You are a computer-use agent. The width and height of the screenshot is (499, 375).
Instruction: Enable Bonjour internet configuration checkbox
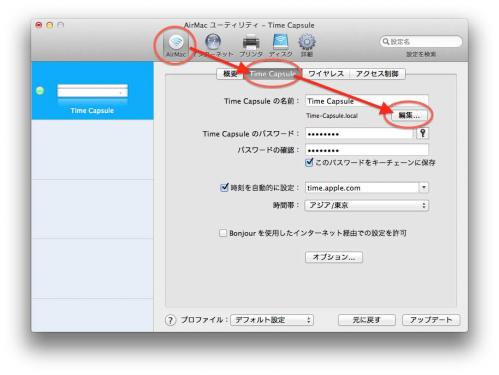click(223, 233)
